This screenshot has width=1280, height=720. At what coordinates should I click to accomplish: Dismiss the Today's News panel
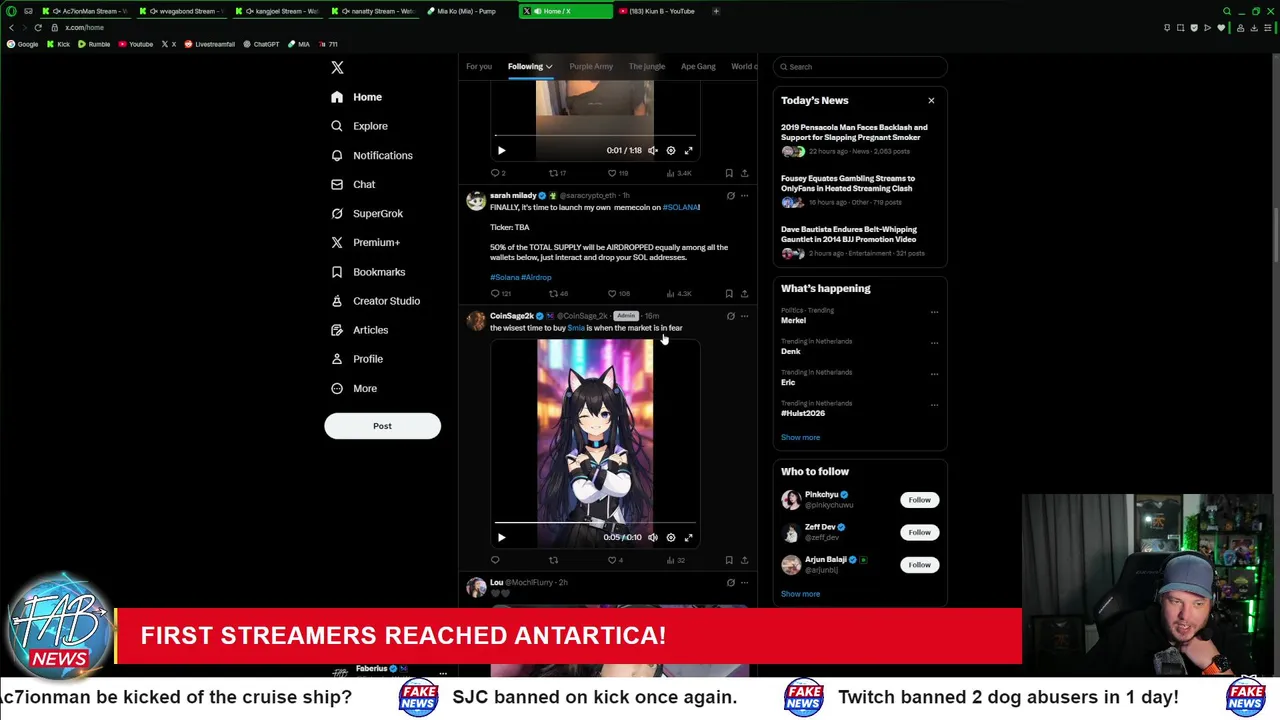coord(931,100)
